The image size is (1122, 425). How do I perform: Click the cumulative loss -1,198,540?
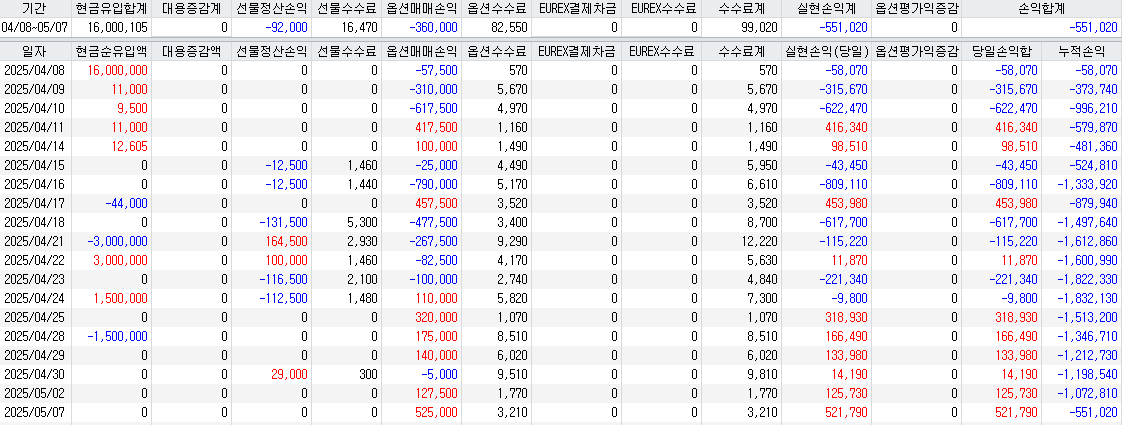(1089, 374)
